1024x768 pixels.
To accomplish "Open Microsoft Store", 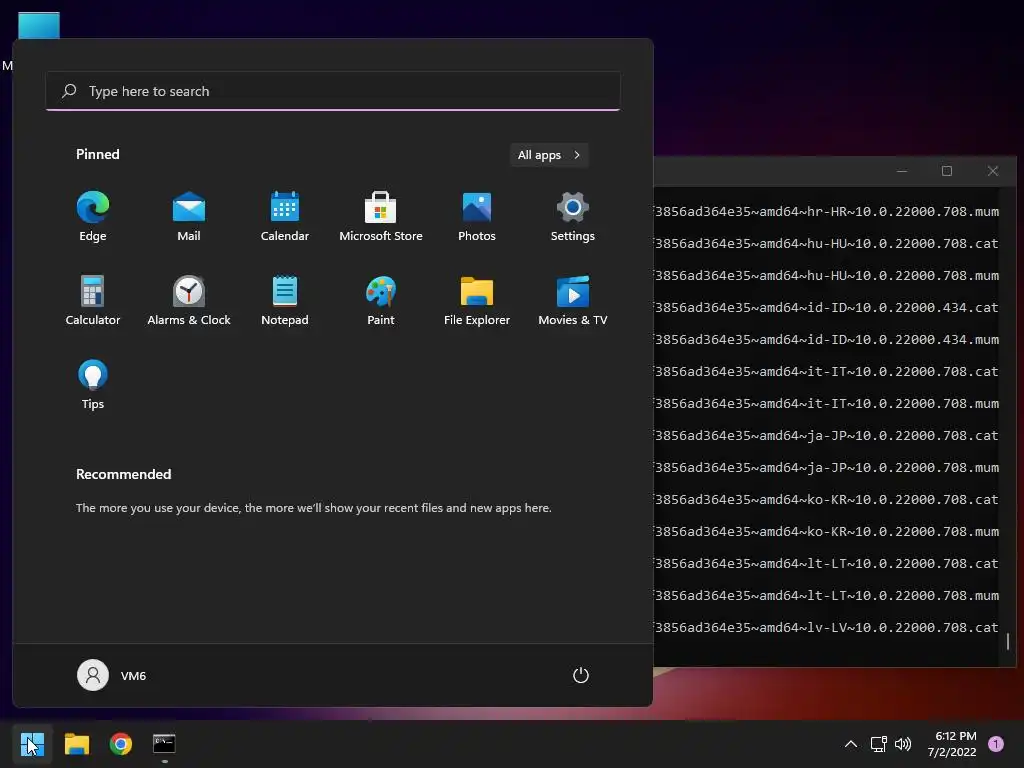I will click(381, 217).
